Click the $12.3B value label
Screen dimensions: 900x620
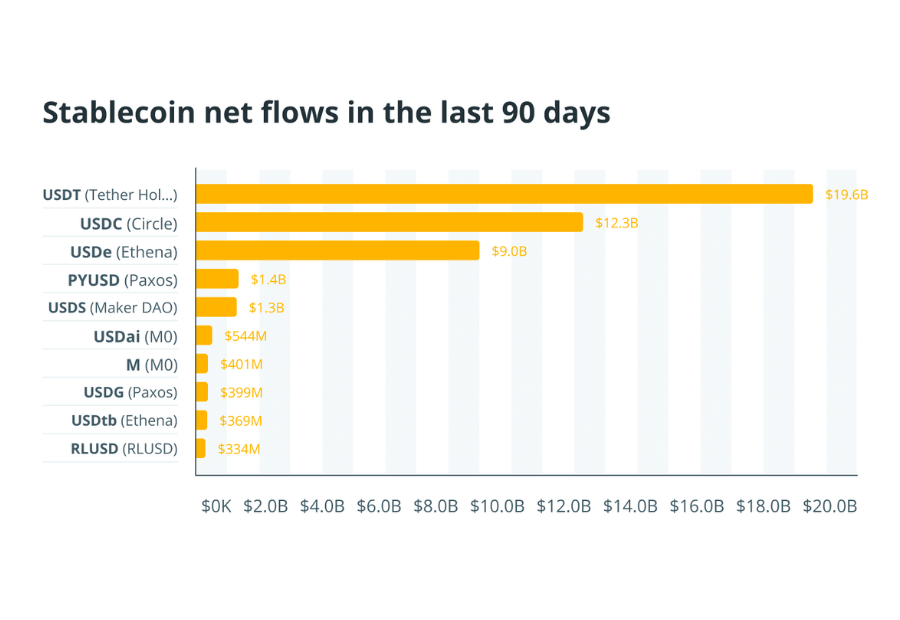[x=616, y=223]
